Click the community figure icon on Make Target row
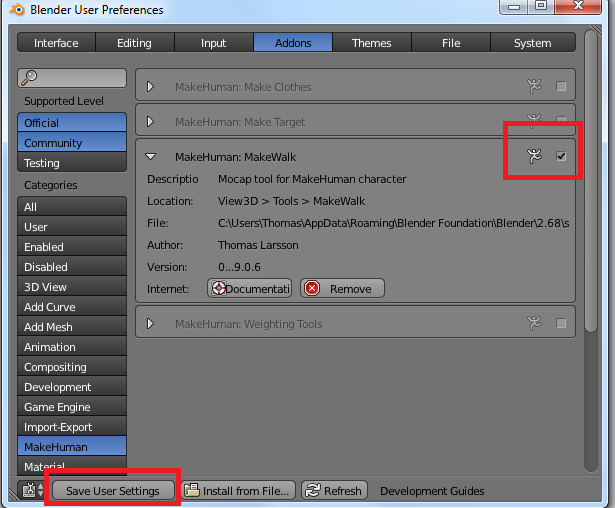Image resolution: width=615 pixels, height=508 pixels. 534,122
